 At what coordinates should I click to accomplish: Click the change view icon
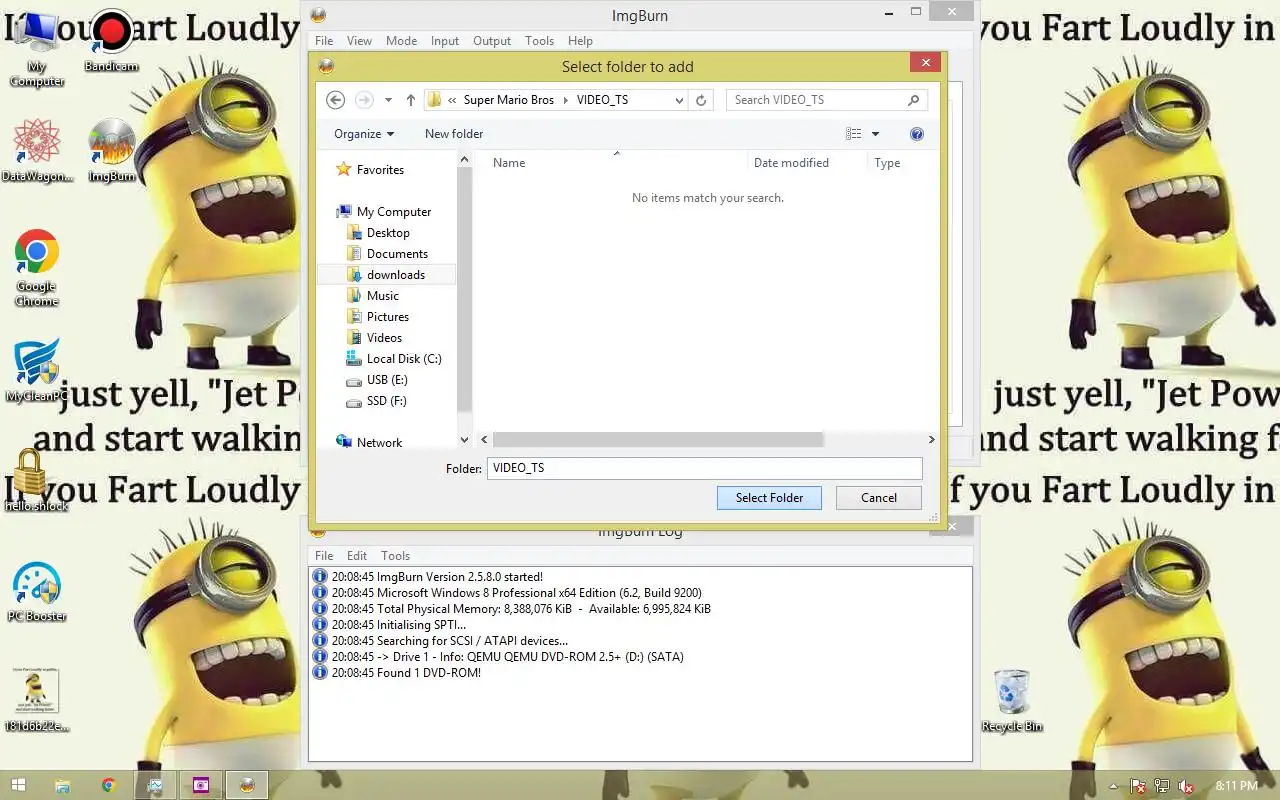(x=853, y=134)
